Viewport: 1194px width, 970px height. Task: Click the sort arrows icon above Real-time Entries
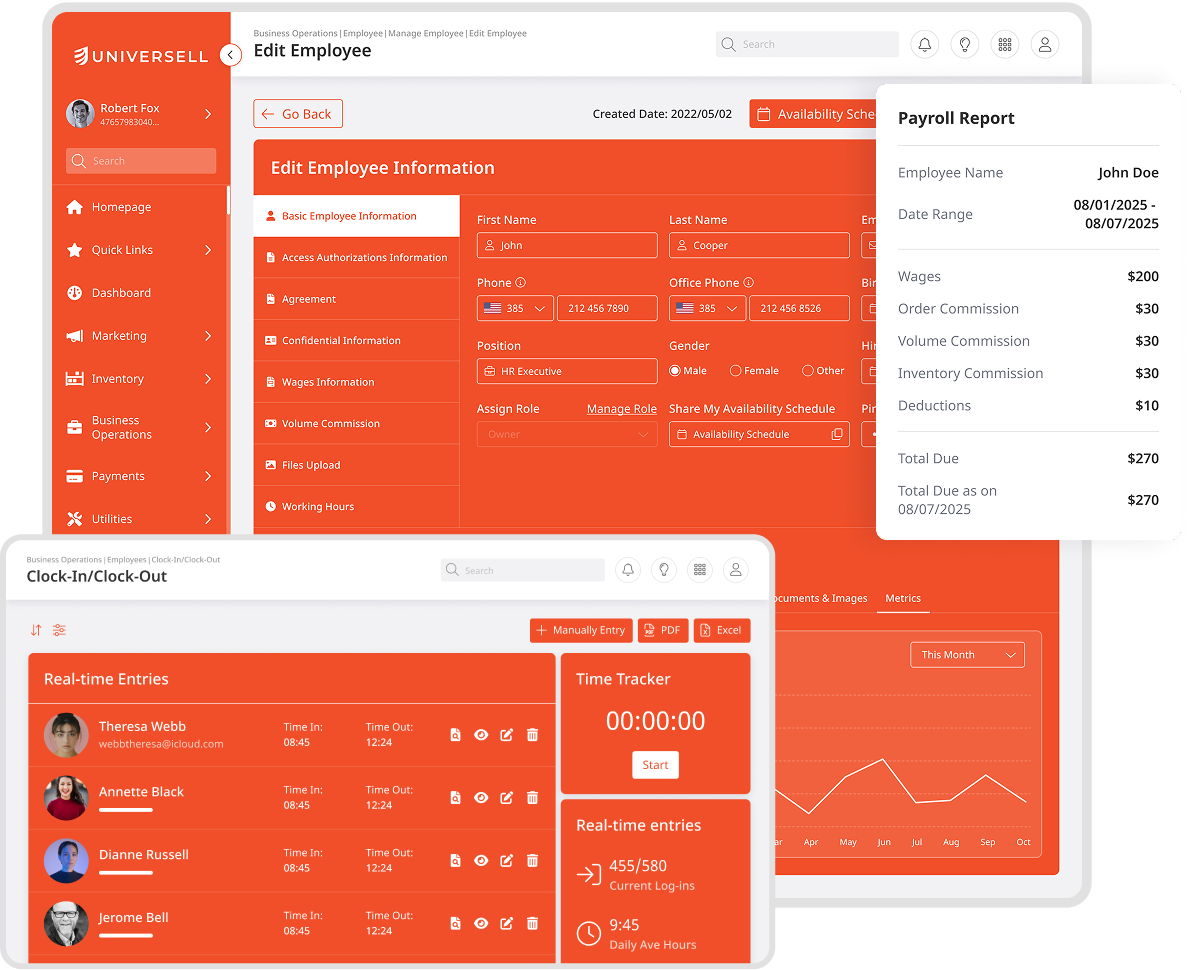tap(36, 630)
